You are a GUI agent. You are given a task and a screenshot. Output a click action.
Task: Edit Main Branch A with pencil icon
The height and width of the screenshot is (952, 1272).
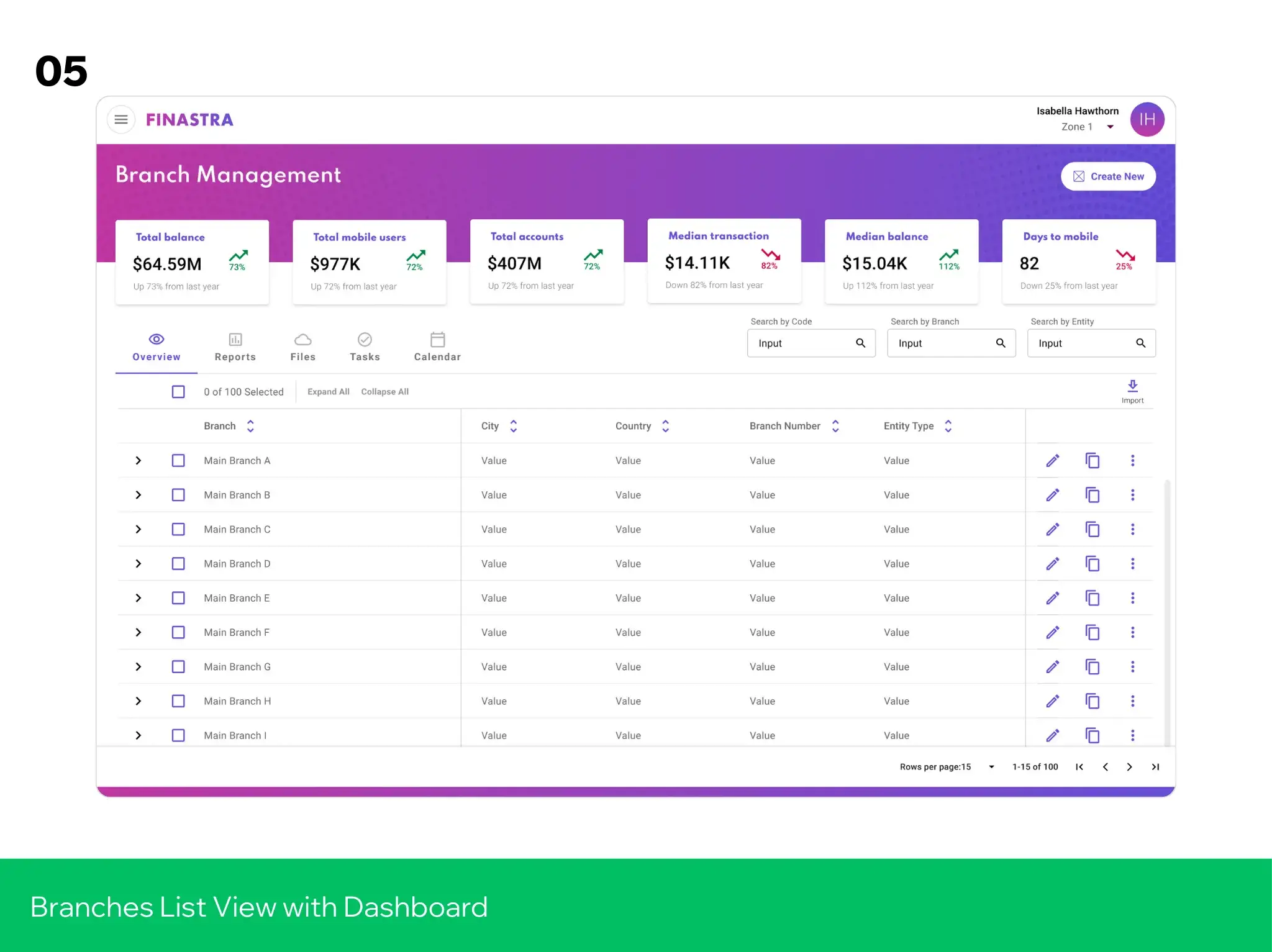tap(1052, 461)
